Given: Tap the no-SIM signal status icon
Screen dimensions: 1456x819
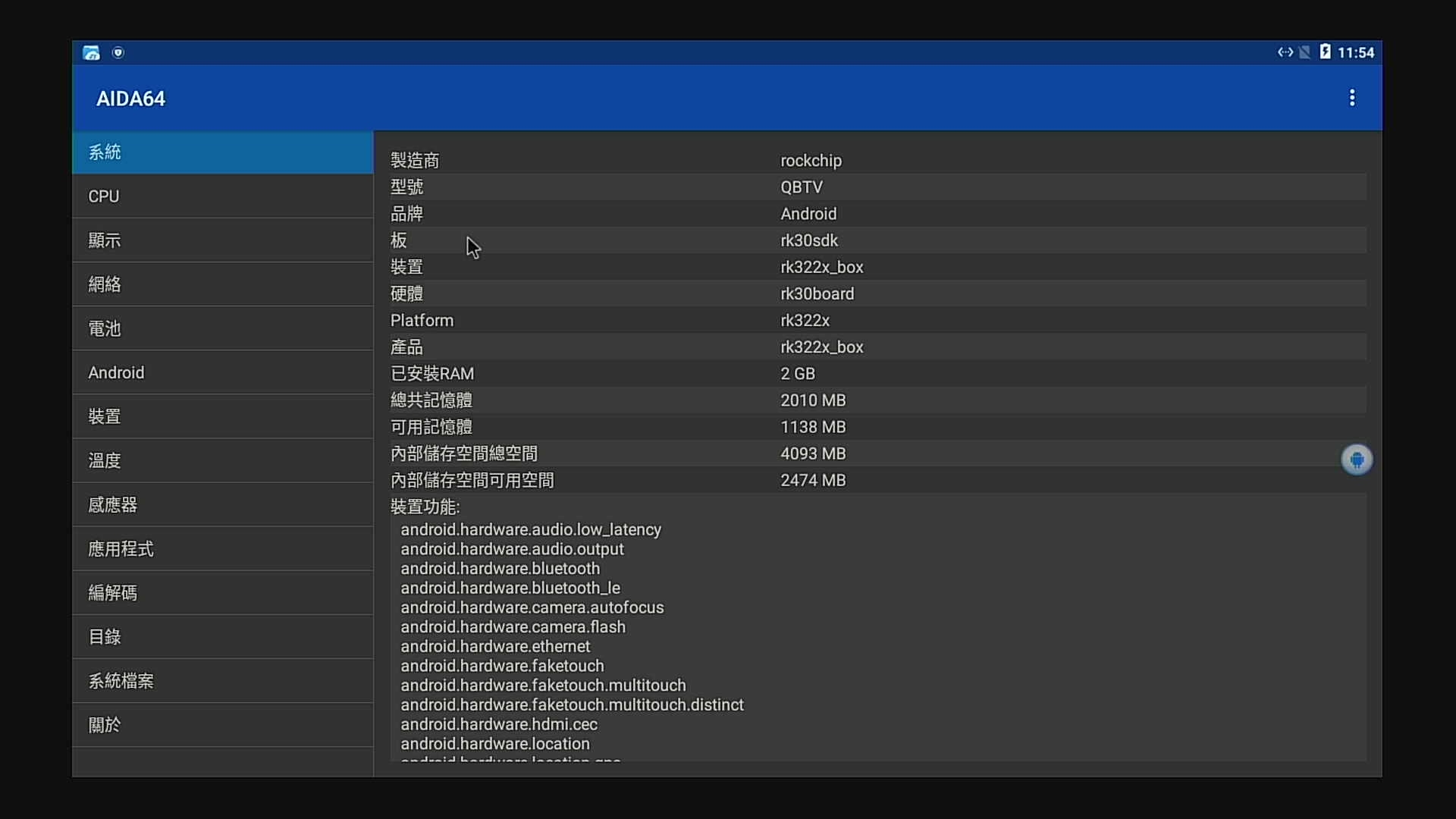Looking at the screenshot, I should 1305,52.
